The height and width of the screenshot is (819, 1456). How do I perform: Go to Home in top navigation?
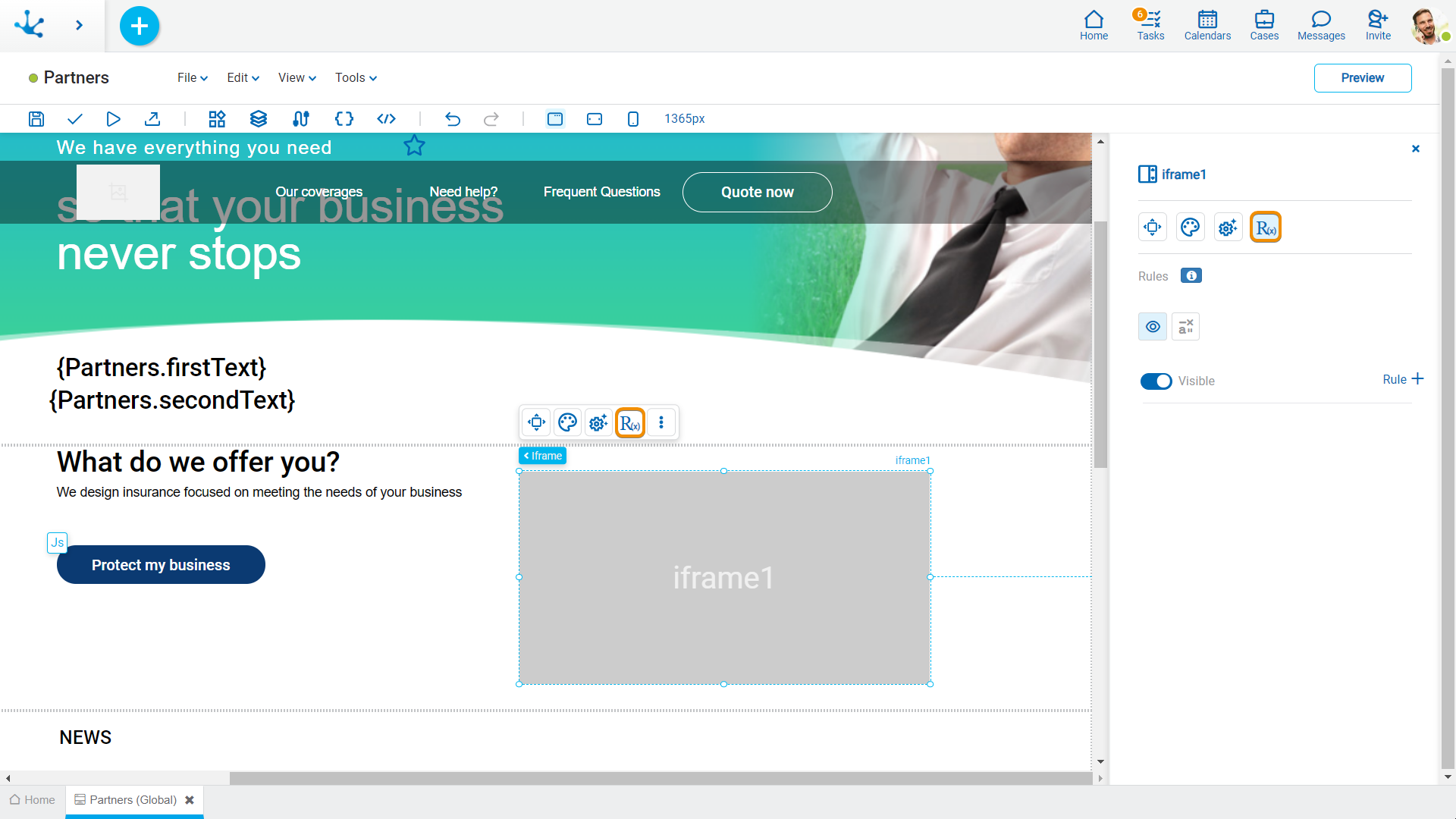pos(1094,25)
